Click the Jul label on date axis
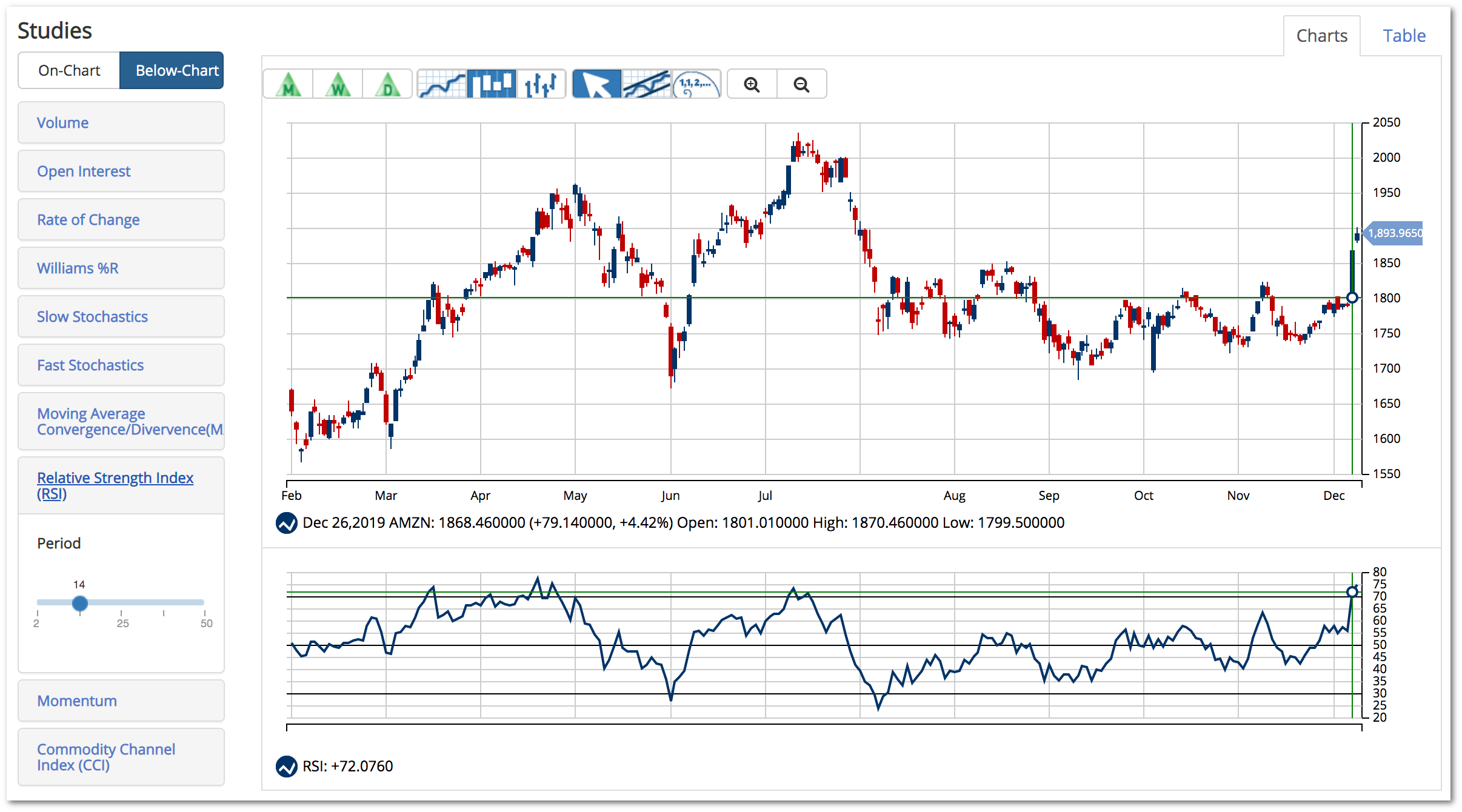 coord(765,496)
